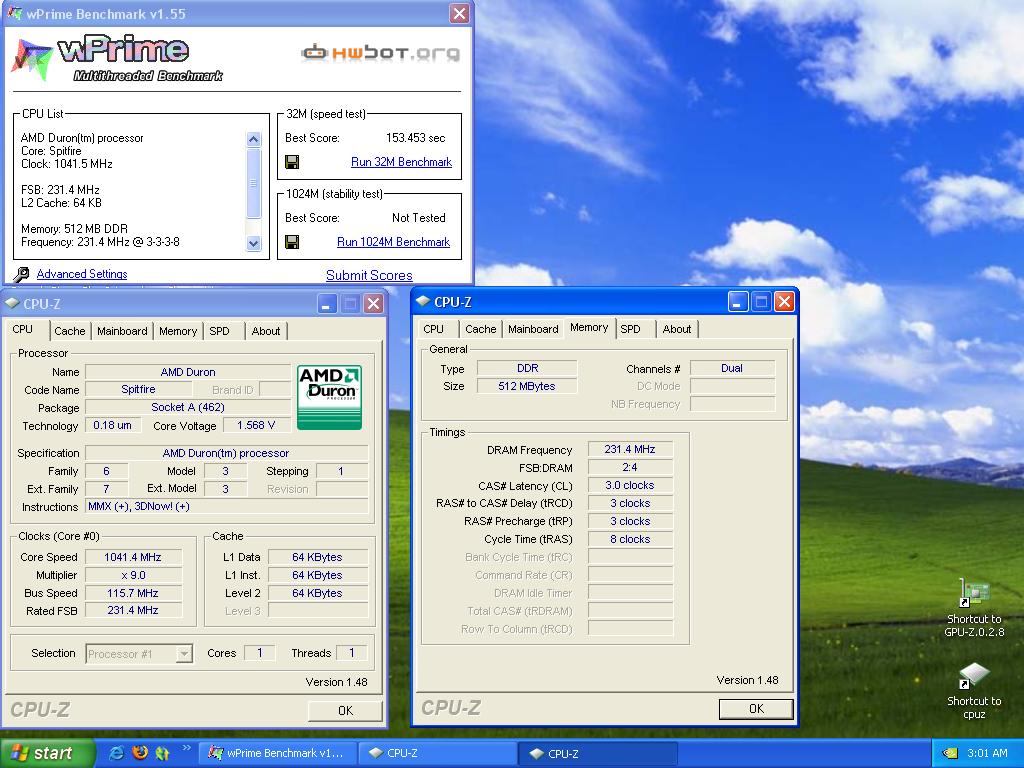Activate first CPU-Z taskbar button
Image resolution: width=1024 pixels, height=768 pixels.
click(x=438, y=754)
